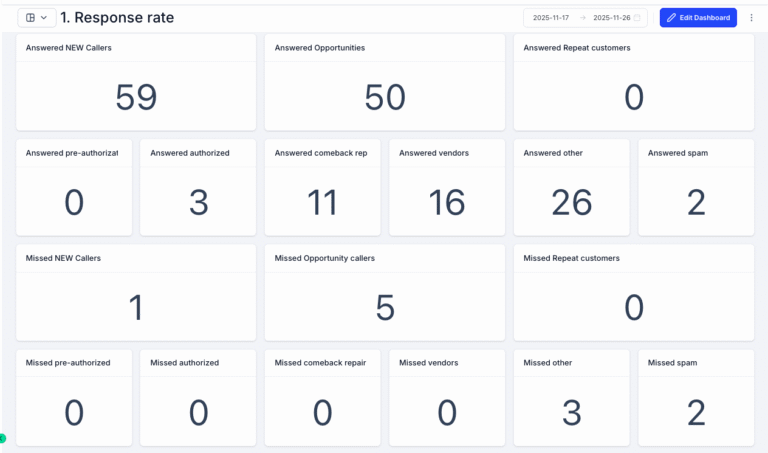768x453 pixels.
Task: Click the Answered comeback repair value 11
Action: 322,202
